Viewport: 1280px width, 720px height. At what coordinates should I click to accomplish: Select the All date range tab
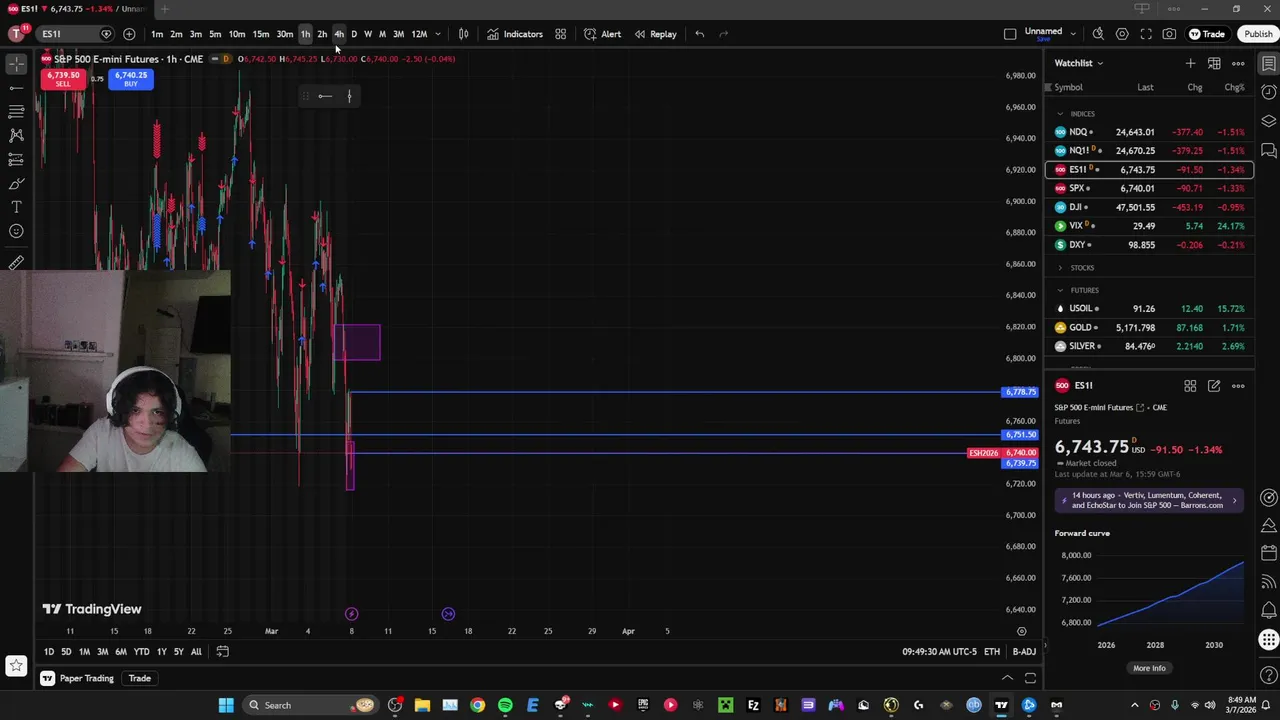pyautogui.click(x=196, y=652)
